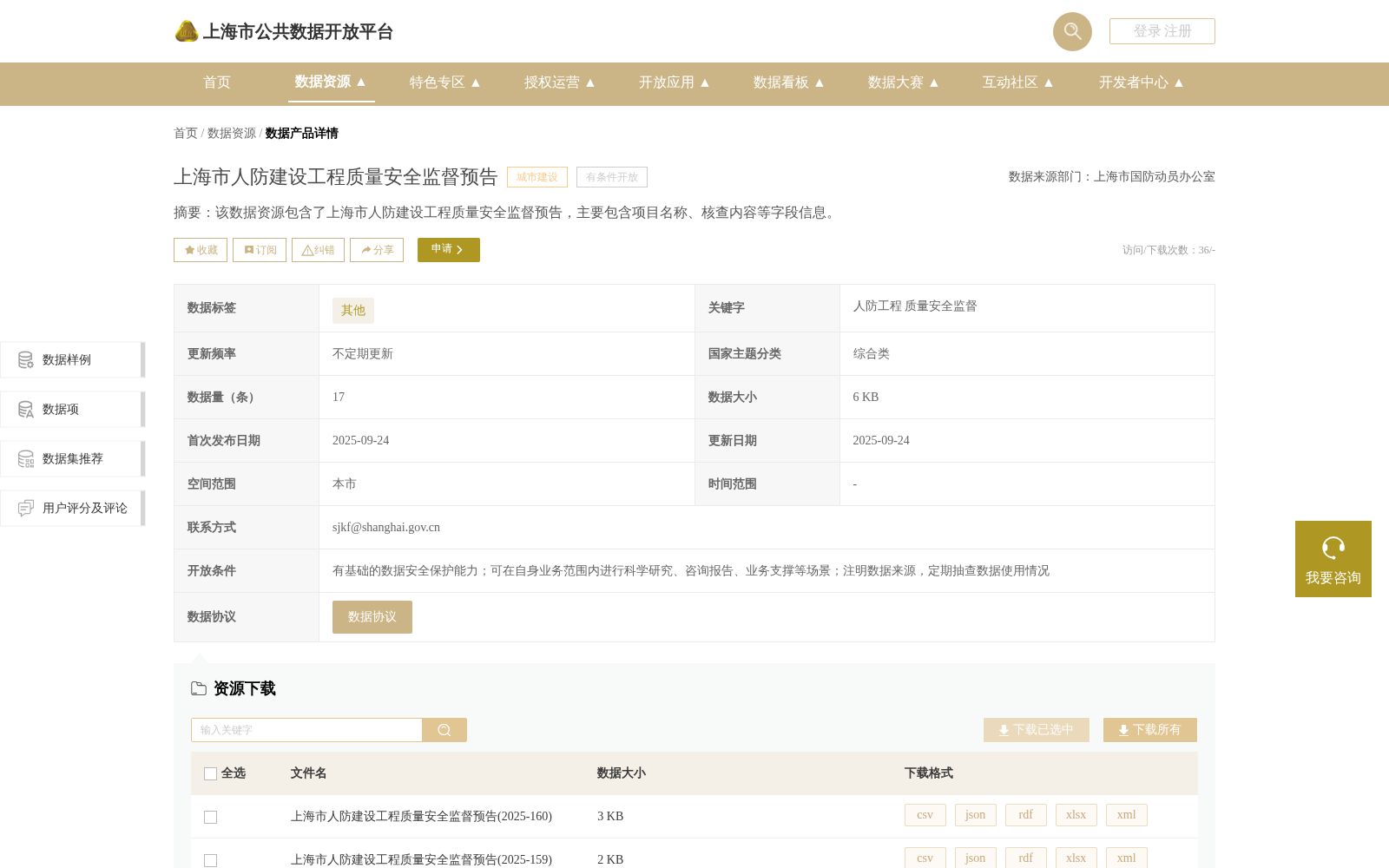Image resolution: width=1389 pixels, height=868 pixels.
Task: Open 数据集推荐 in the side panel
Action: tap(72, 458)
